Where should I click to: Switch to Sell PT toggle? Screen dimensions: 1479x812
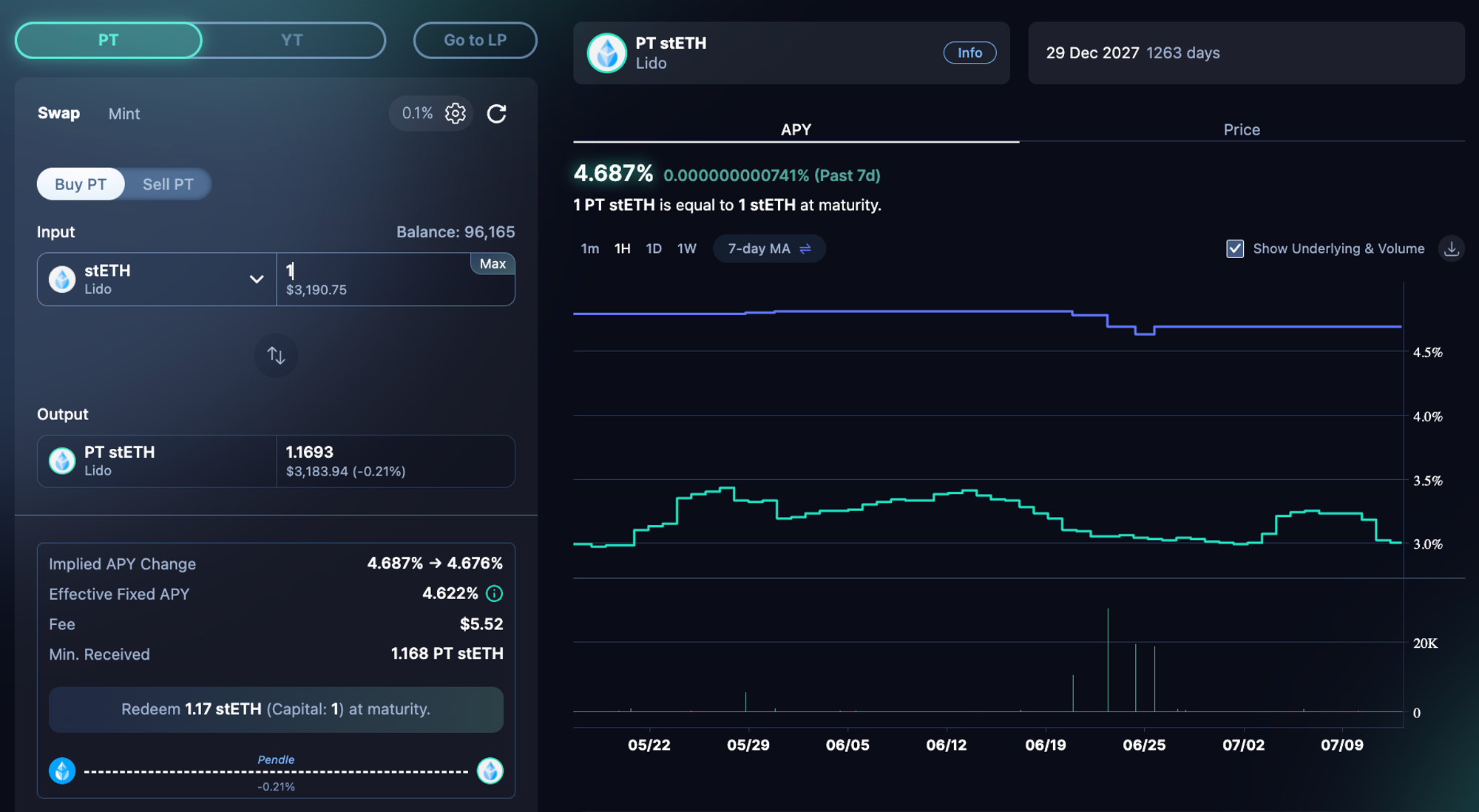[x=168, y=184]
